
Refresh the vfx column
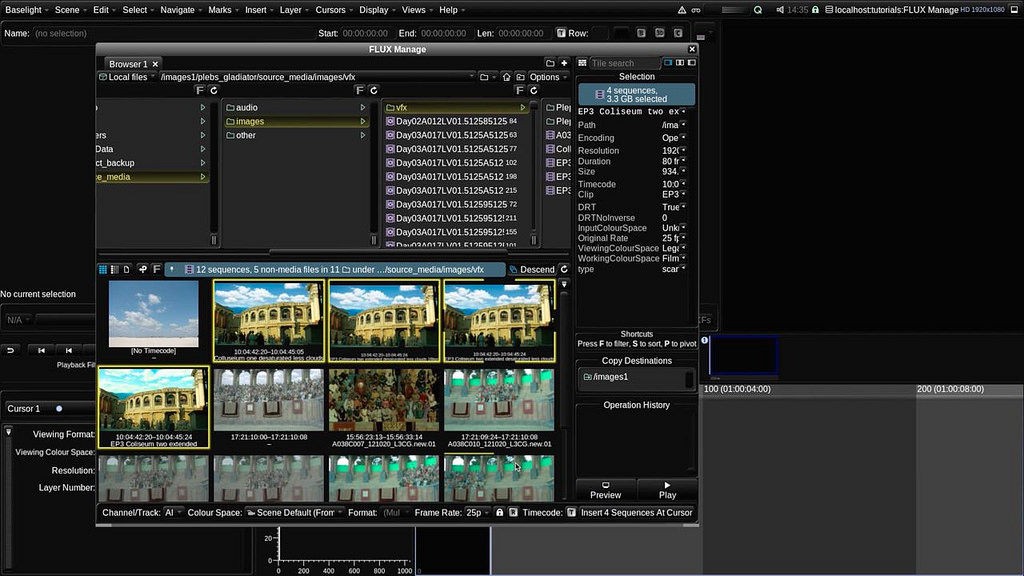[x=534, y=90]
